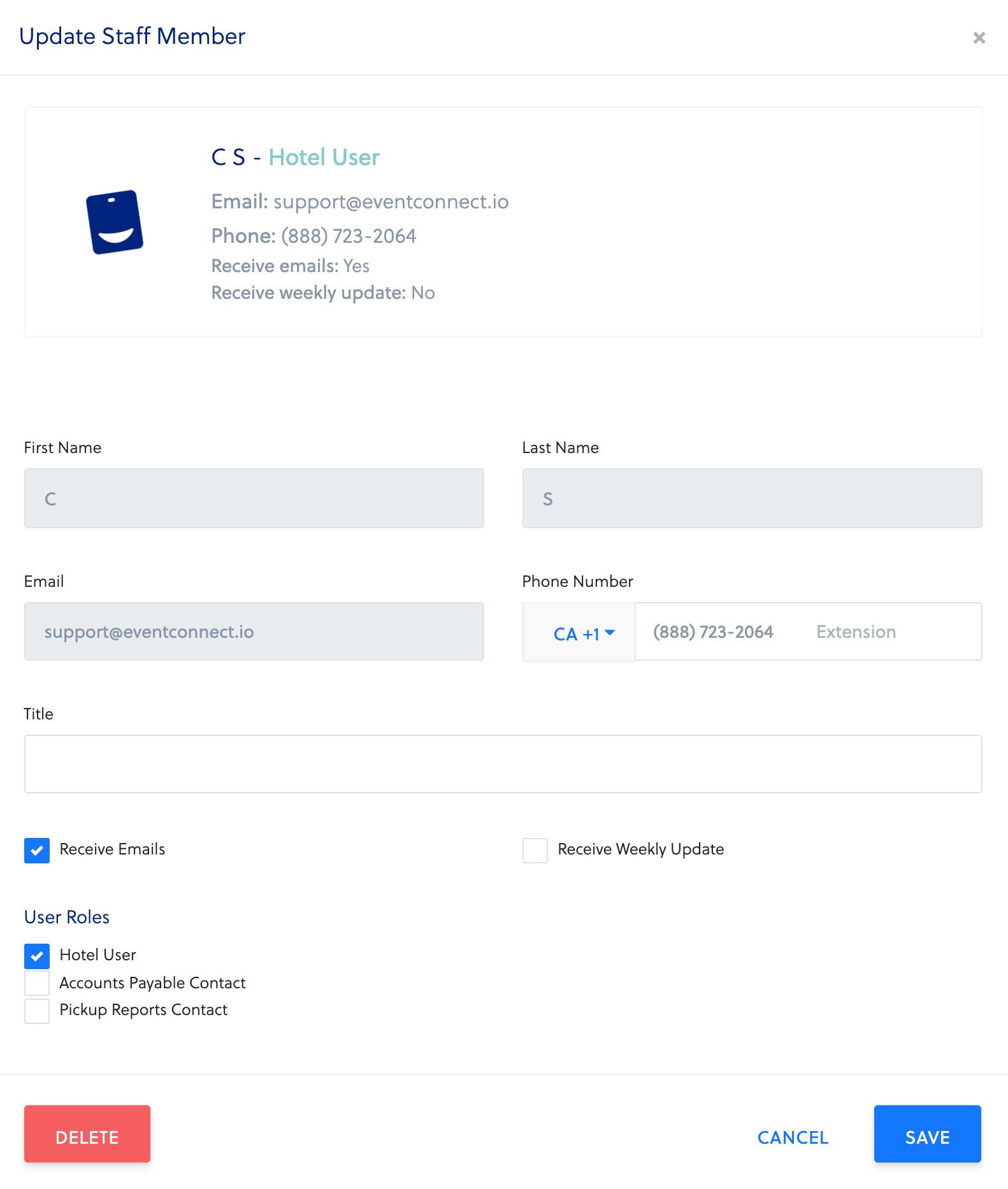Enable the Receive Weekly Update checkbox
The image size is (1008, 1189).
pyautogui.click(x=535, y=851)
